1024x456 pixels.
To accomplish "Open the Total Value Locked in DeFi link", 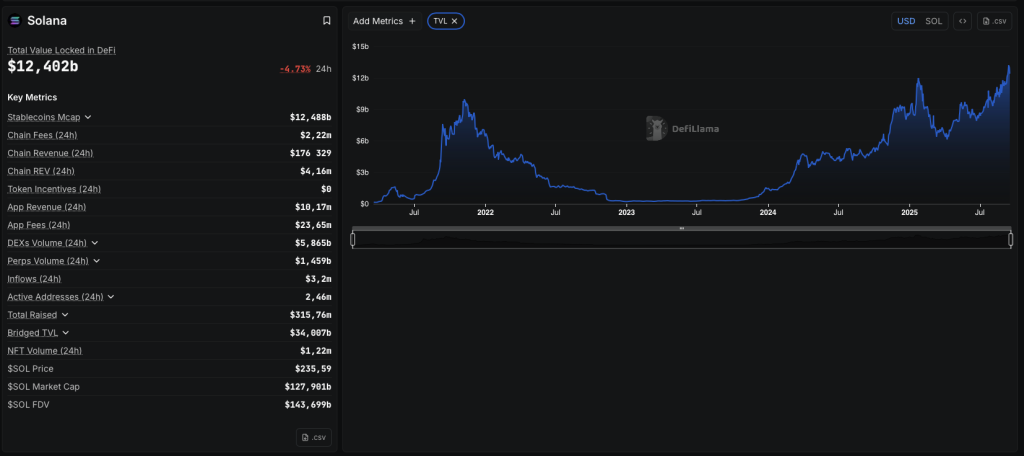I will (x=61, y=50).
